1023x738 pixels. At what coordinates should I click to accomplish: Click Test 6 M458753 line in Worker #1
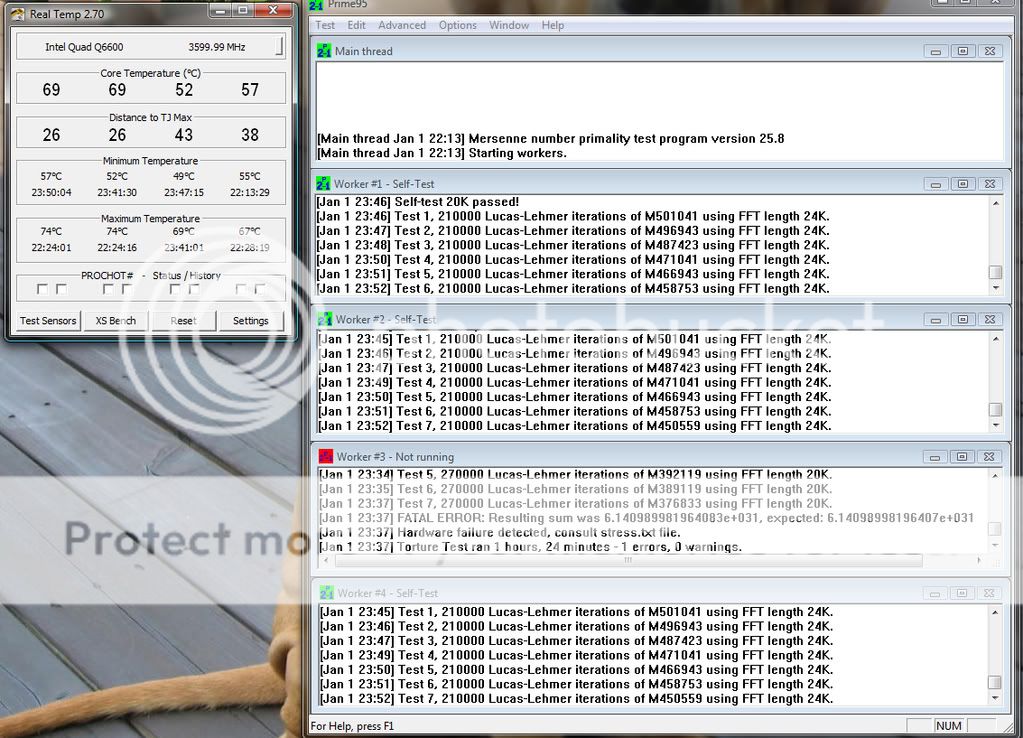(573, 288)
